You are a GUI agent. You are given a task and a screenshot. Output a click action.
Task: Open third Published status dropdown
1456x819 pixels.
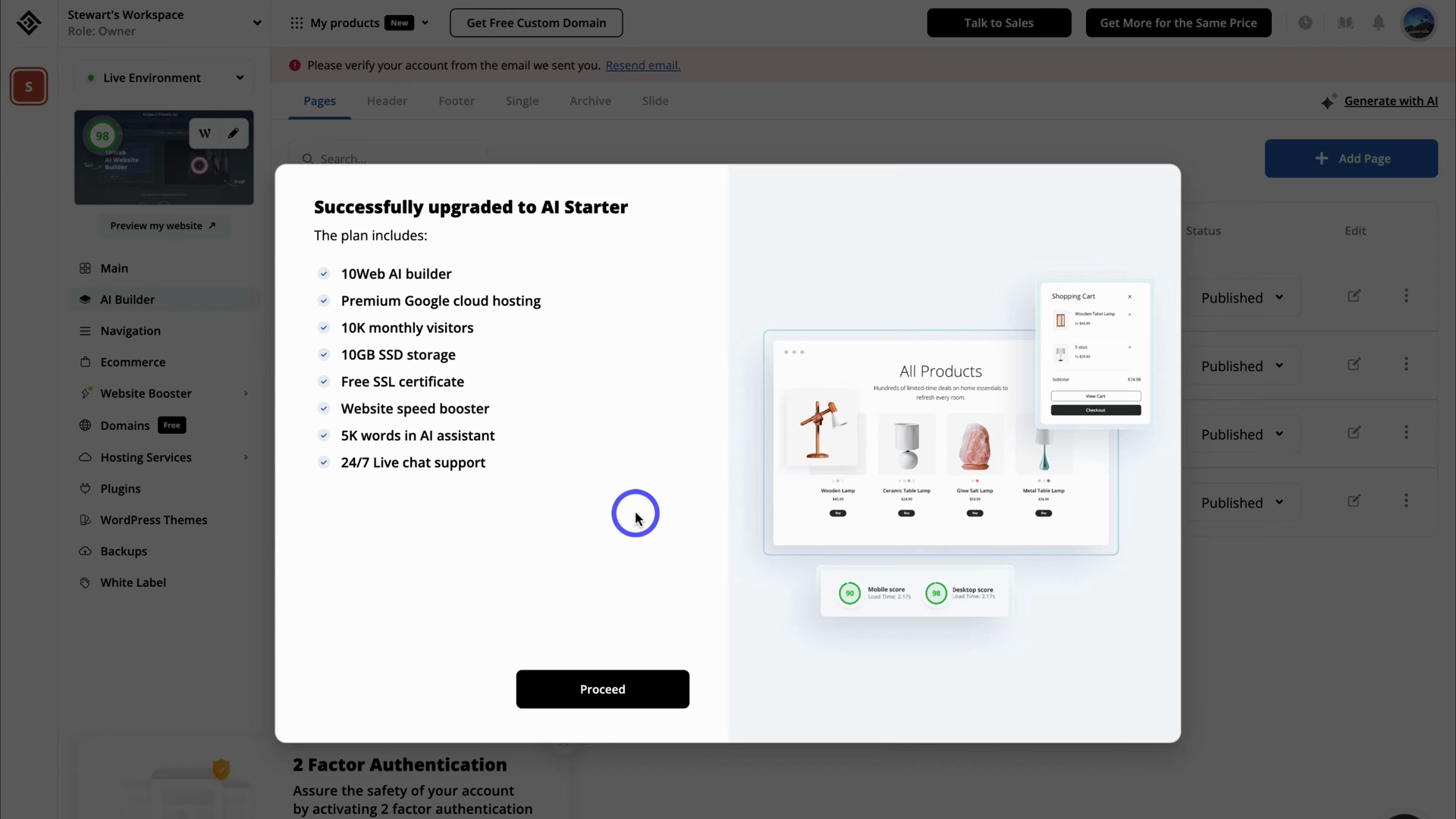pos(1242,435)
